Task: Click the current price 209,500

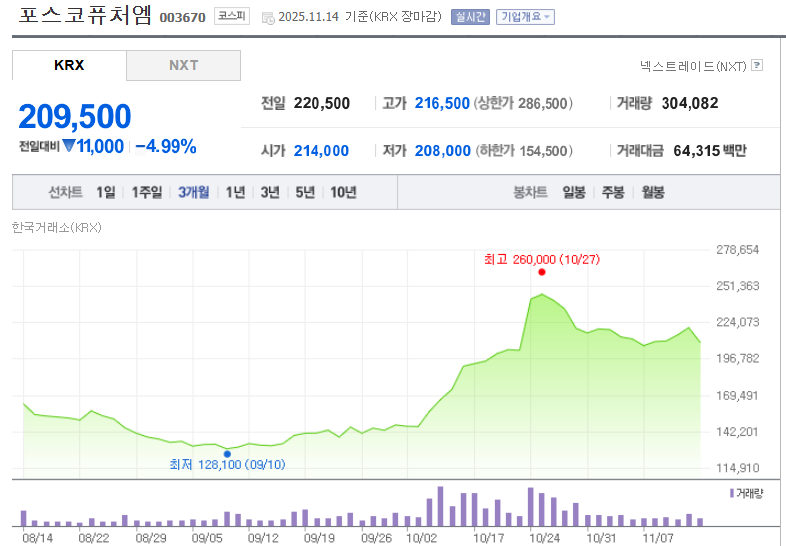Action: click(75, 116)
